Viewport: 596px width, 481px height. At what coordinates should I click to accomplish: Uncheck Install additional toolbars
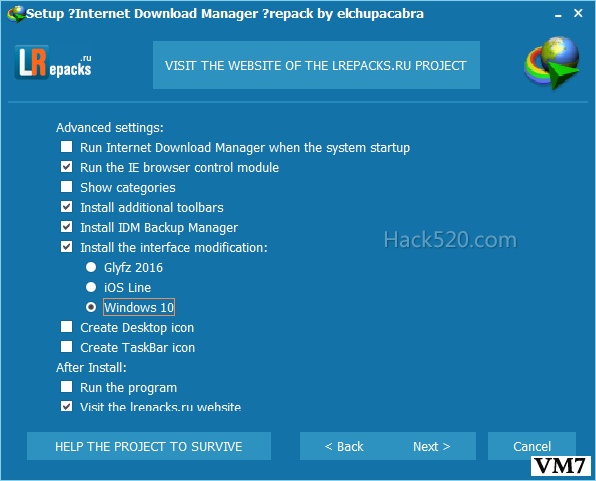pos(67,207)
